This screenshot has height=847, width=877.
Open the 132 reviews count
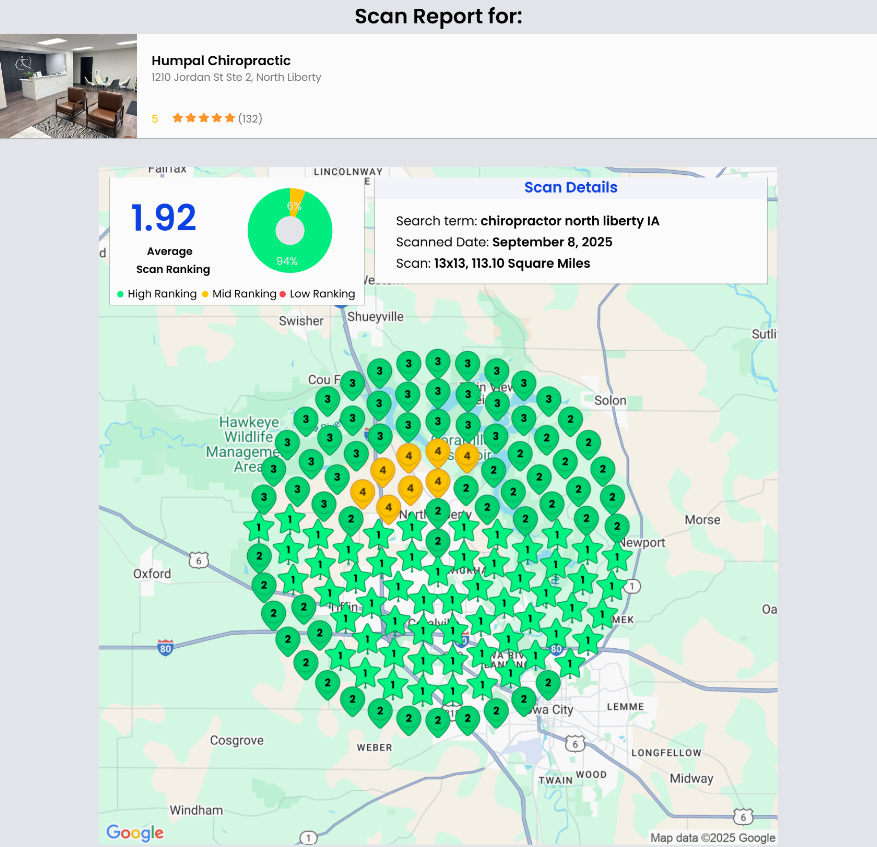click(250, 118)
